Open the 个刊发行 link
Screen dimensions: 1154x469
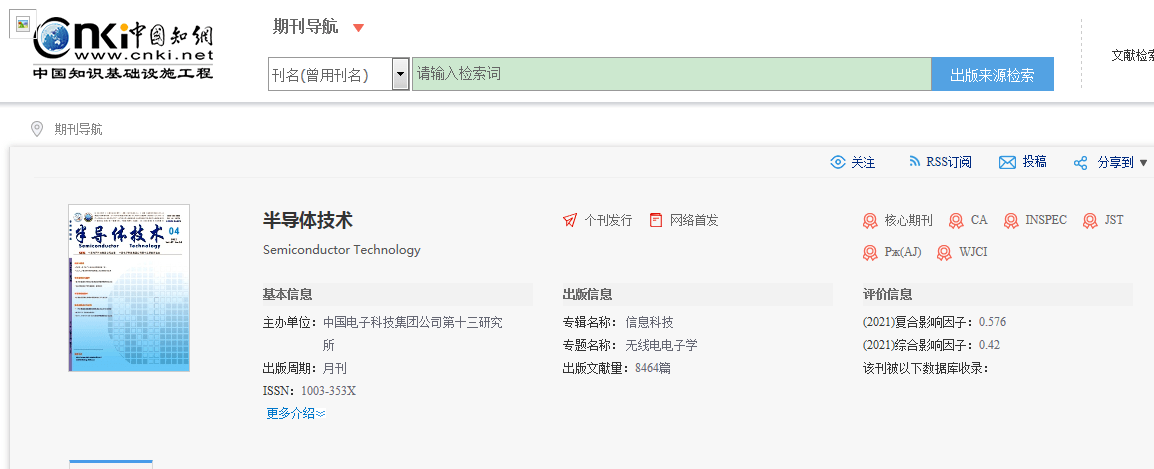[608, 220]
